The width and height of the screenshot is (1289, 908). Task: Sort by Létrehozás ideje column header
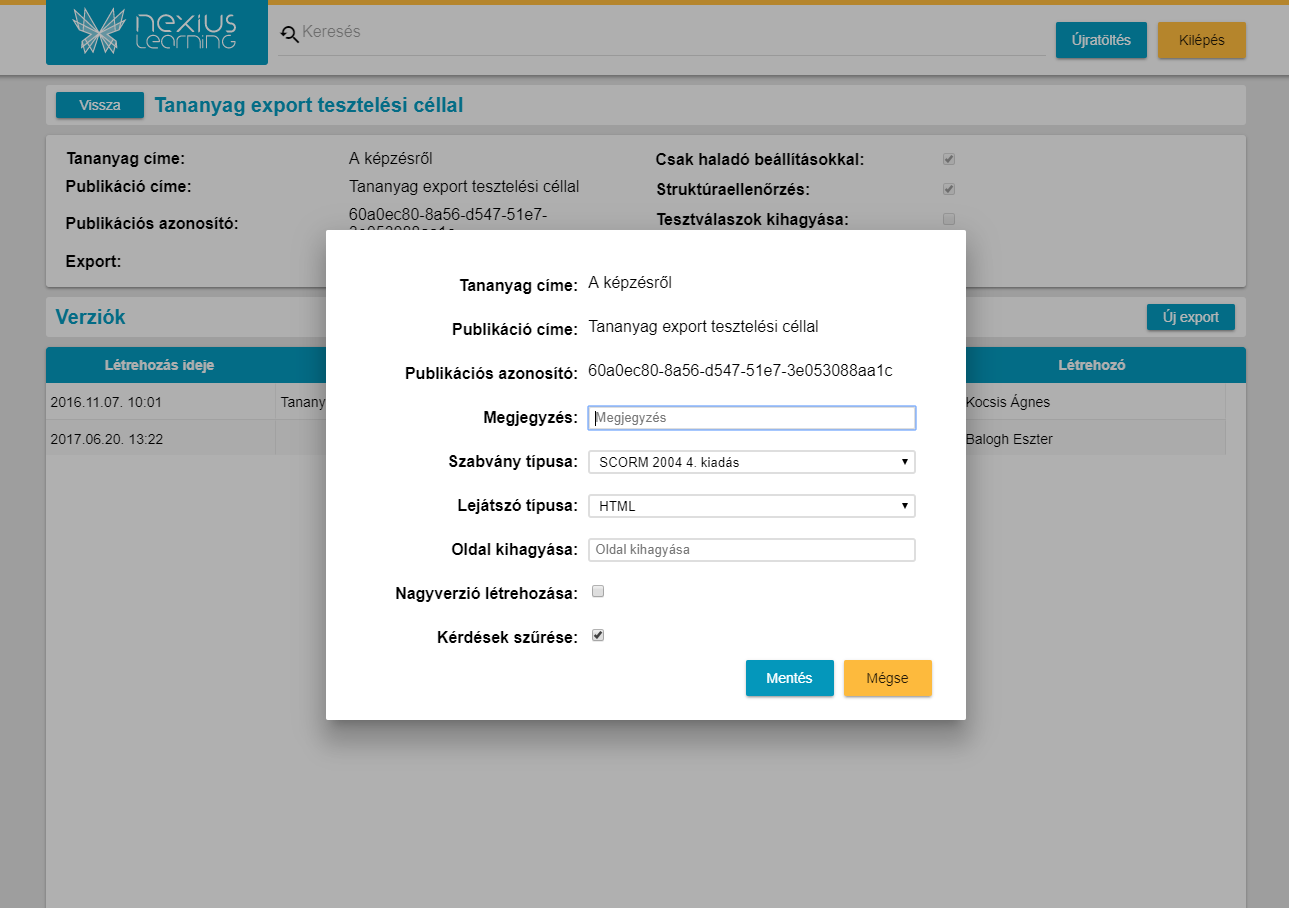tap(159, 365)
